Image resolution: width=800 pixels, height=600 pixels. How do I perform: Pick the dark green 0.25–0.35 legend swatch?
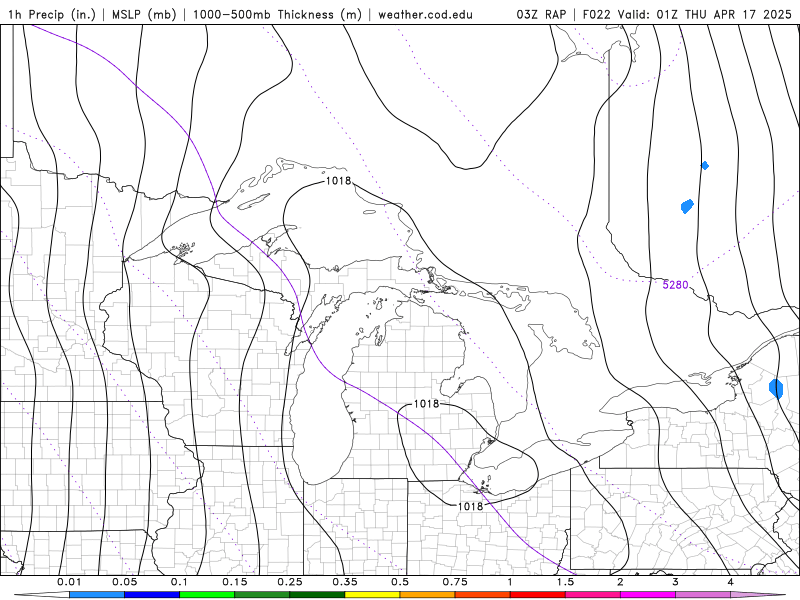click(317, 594)
